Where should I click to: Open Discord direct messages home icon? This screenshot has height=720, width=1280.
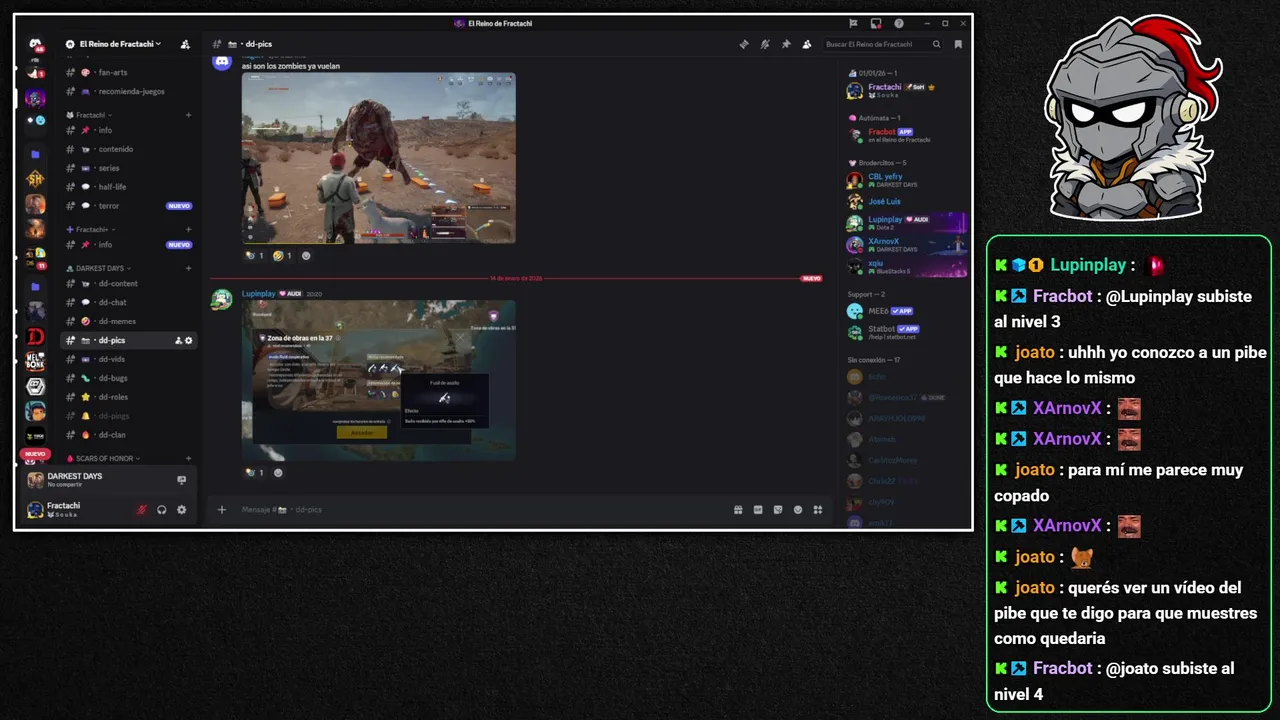(35, 45)
